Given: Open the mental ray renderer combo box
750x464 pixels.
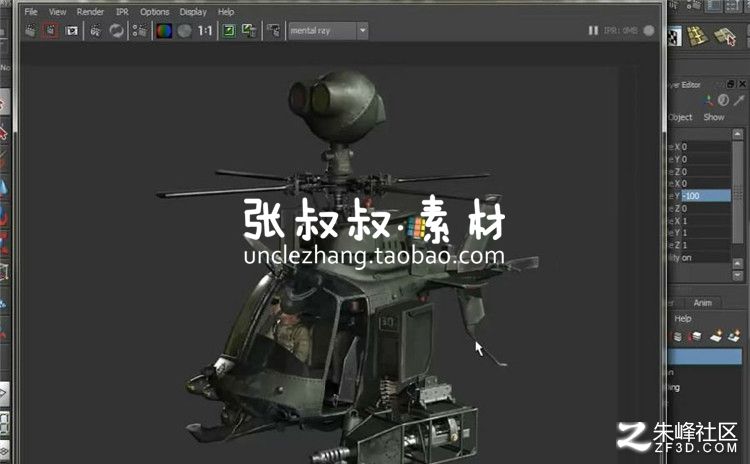Looking at the screenshot, I should tap(328, 31).
